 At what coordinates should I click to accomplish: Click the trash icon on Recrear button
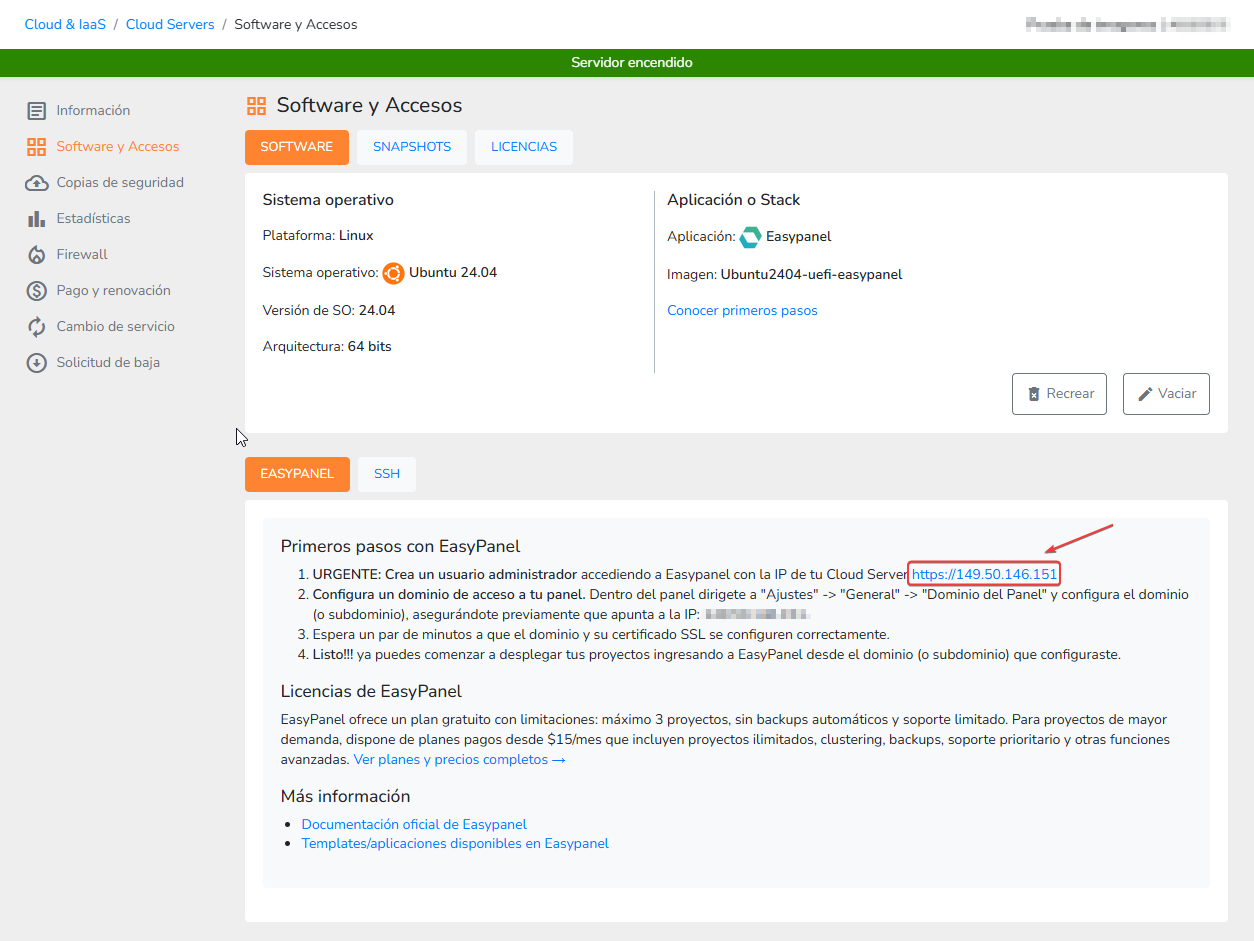[x=1034, y=394]
